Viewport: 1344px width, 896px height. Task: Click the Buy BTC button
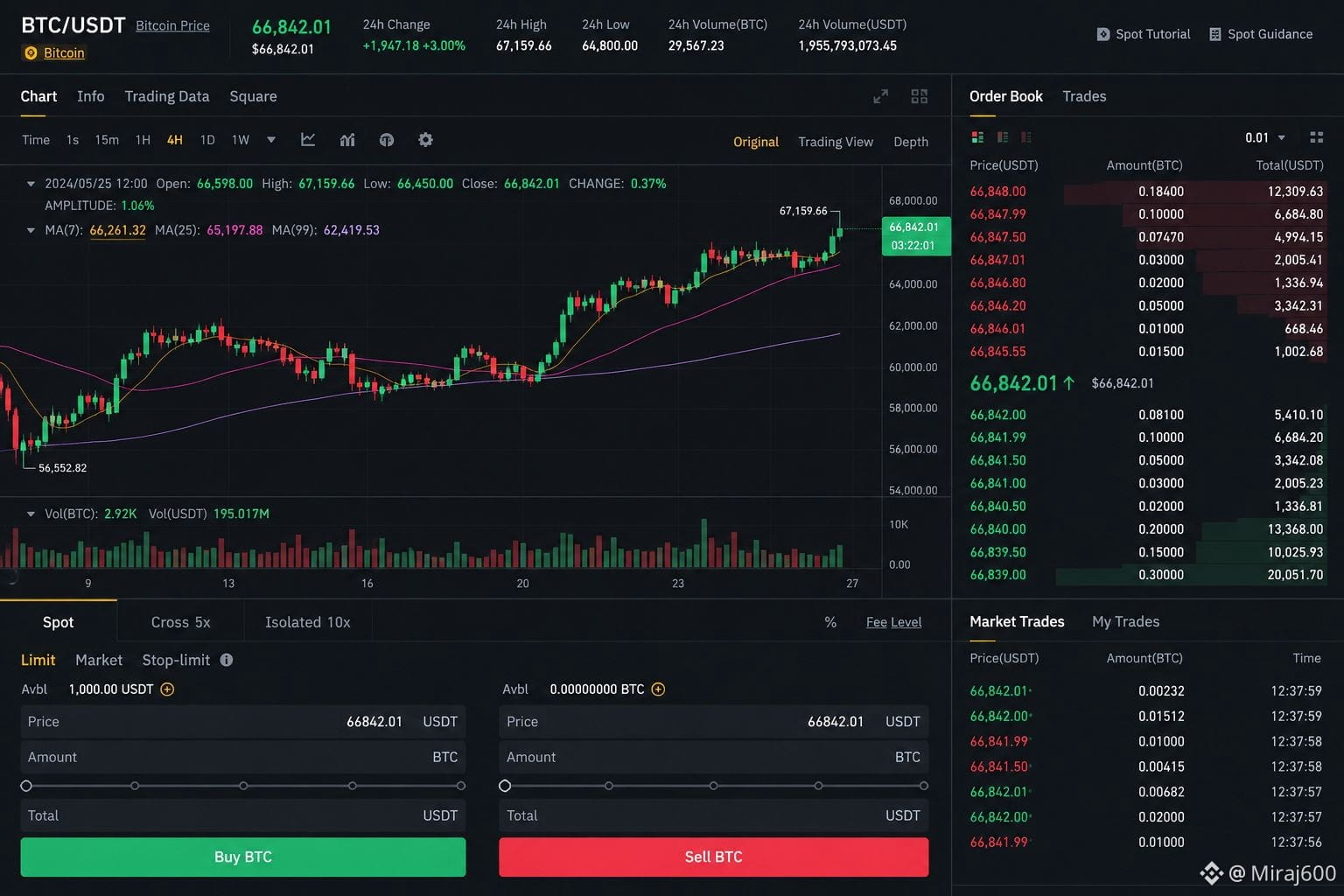[x=243, y=857]
